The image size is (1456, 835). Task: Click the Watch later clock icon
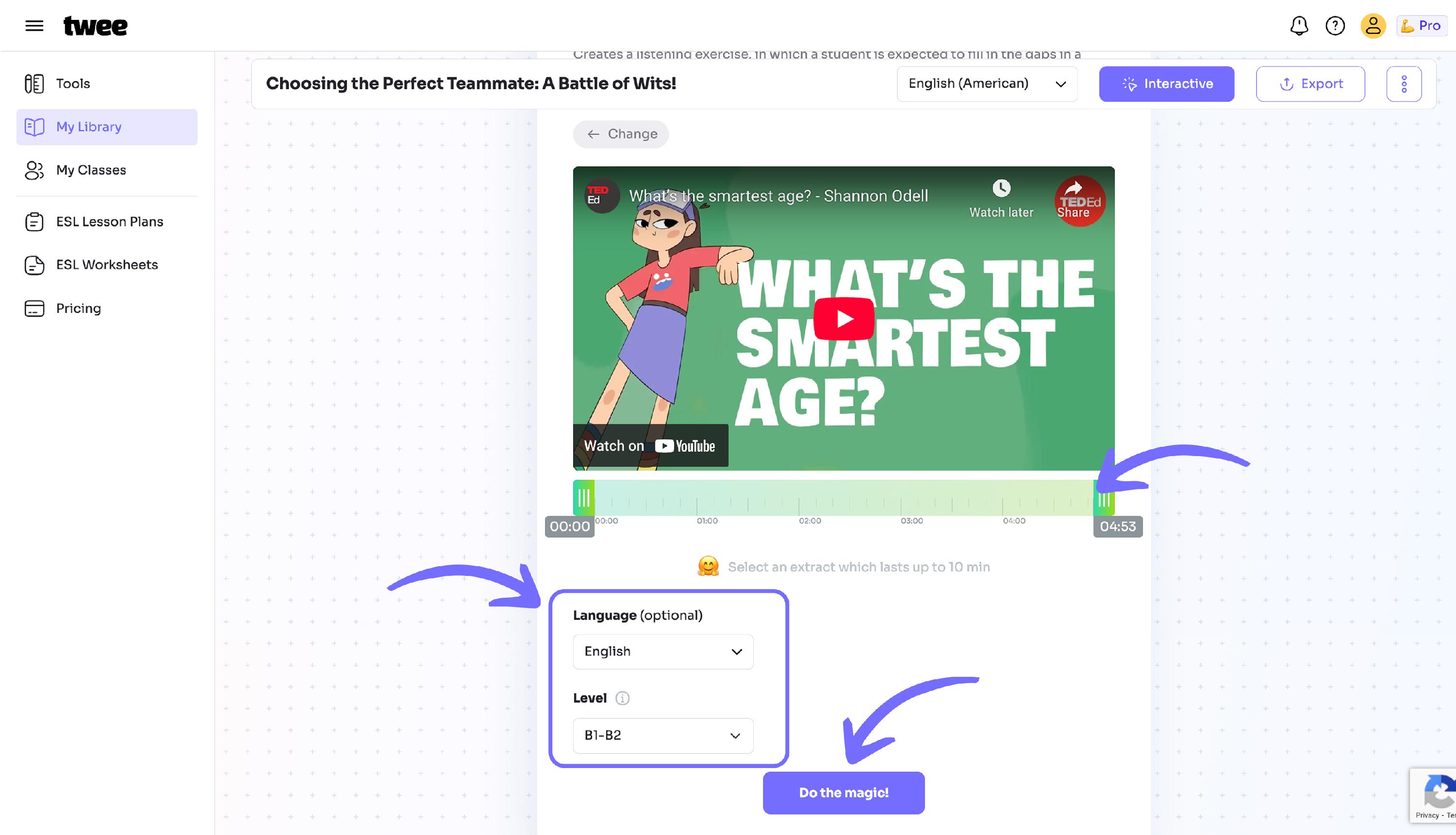(1001, 189)
